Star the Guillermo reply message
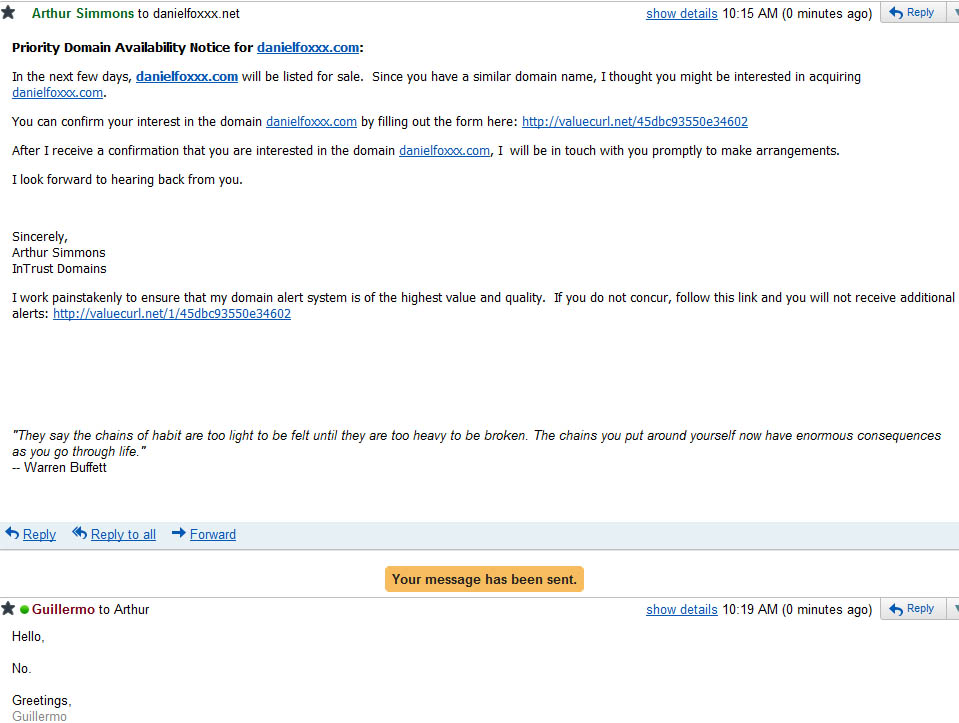This screenshot has height=723, width=959. [8, 608]
